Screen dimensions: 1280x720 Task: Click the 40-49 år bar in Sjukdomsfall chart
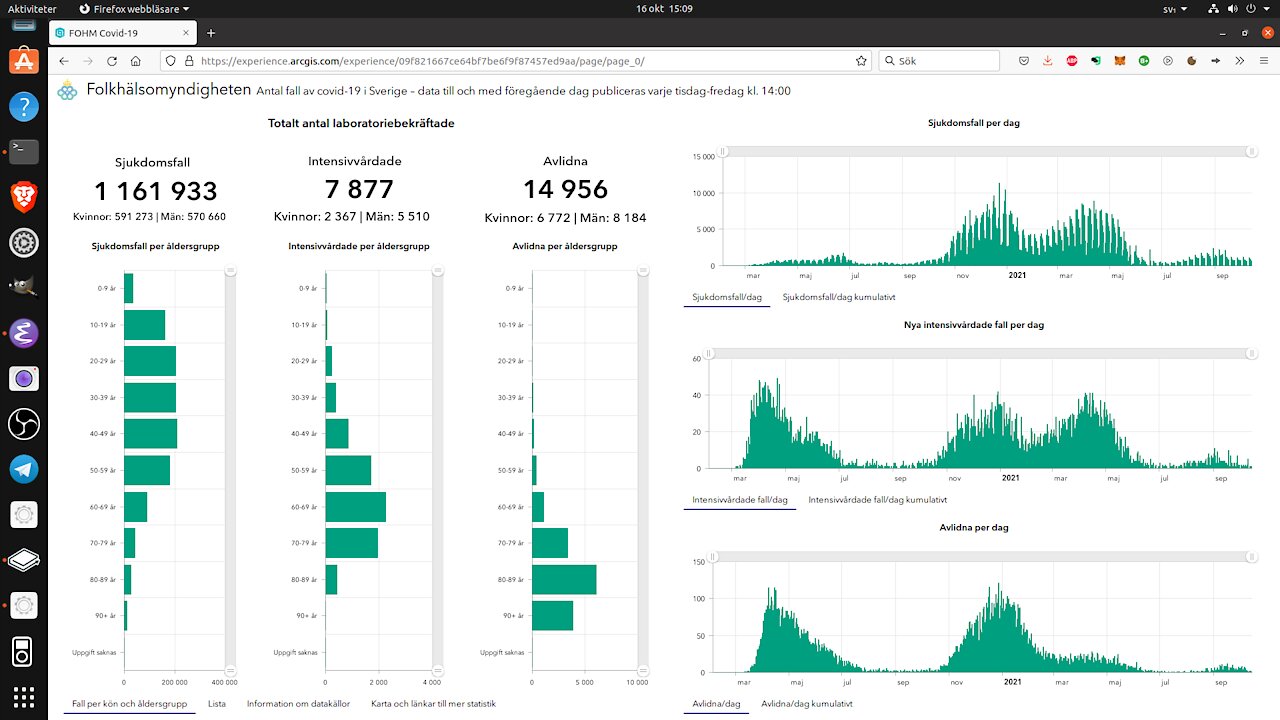(x=151, y=434)
